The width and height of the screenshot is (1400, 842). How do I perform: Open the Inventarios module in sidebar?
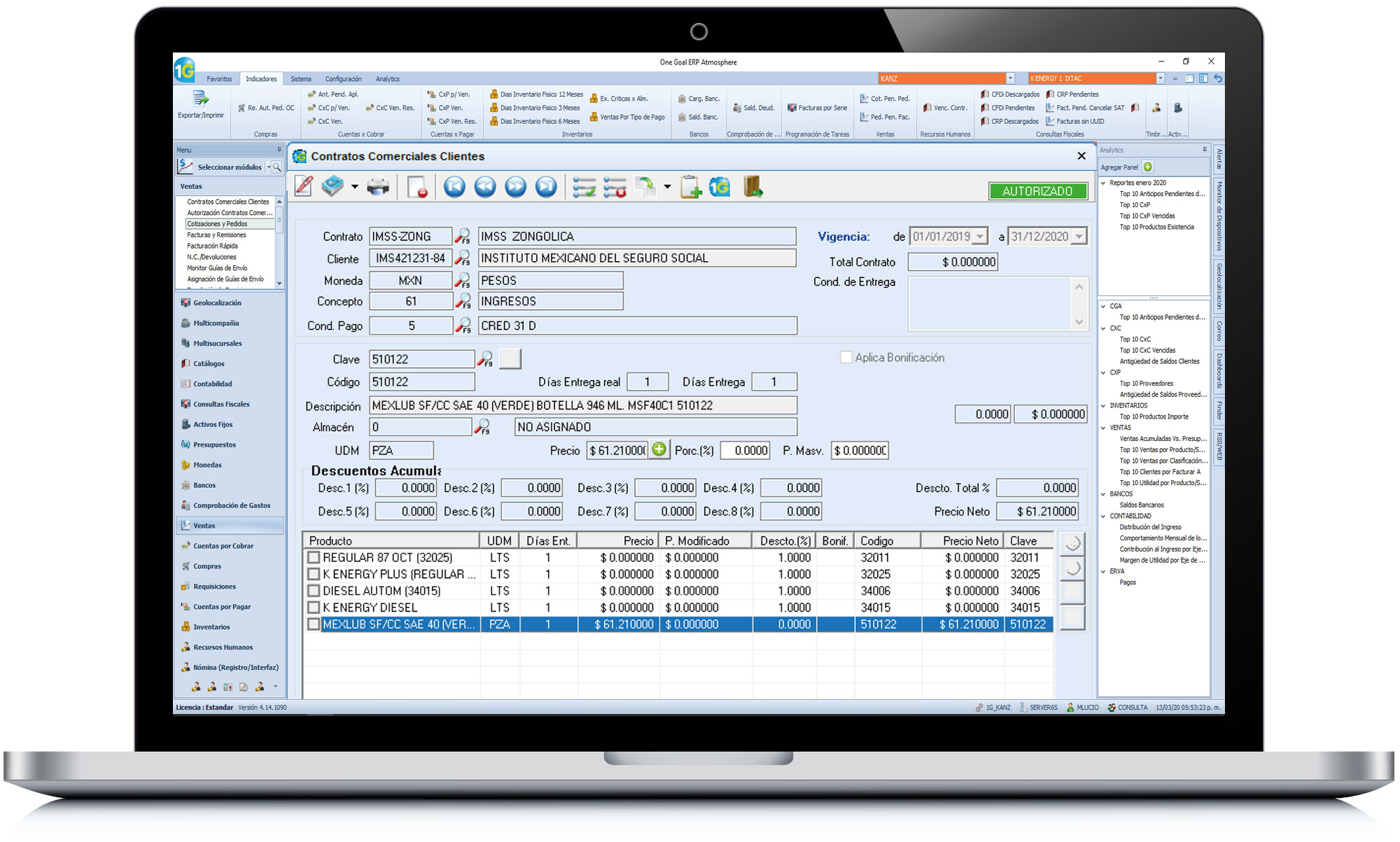point(211,627)
